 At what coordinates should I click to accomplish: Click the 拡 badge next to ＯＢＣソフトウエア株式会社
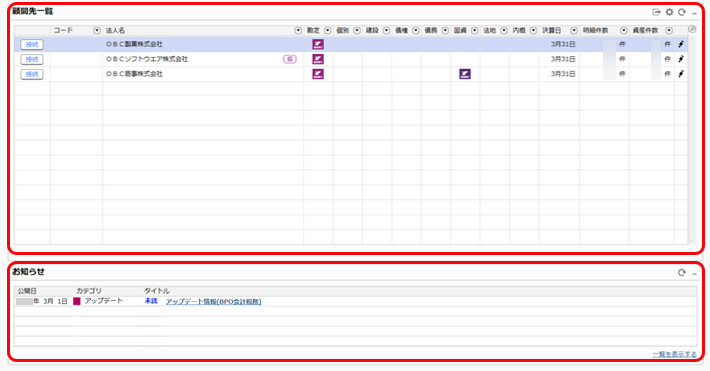(x=290, y=59)
